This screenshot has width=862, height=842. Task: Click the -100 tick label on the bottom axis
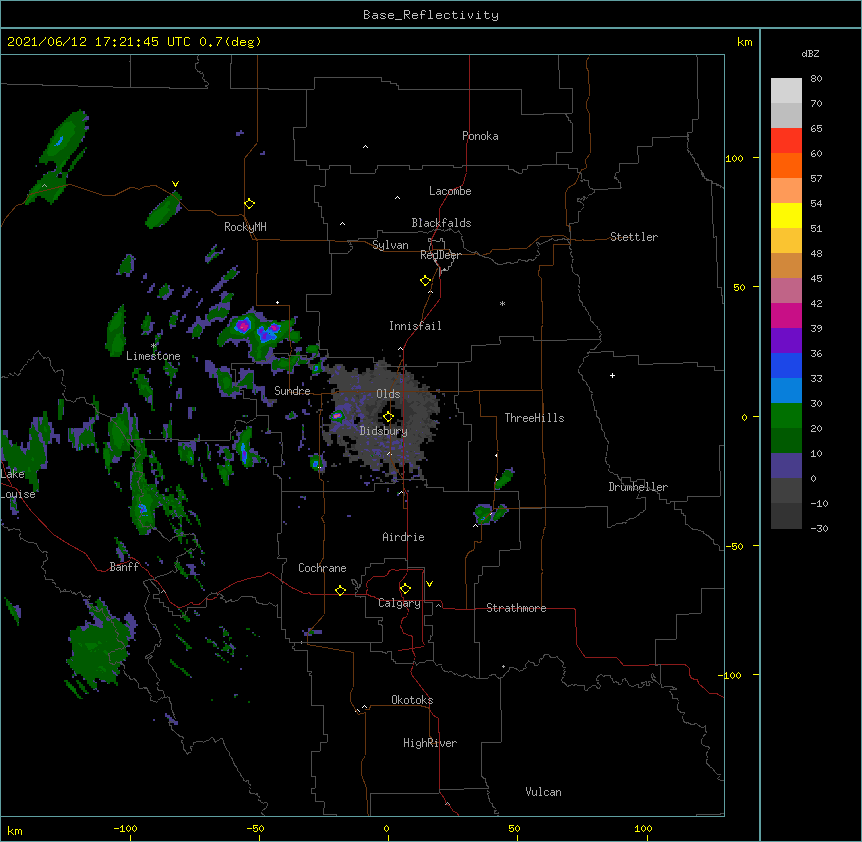tap(125, 828)
